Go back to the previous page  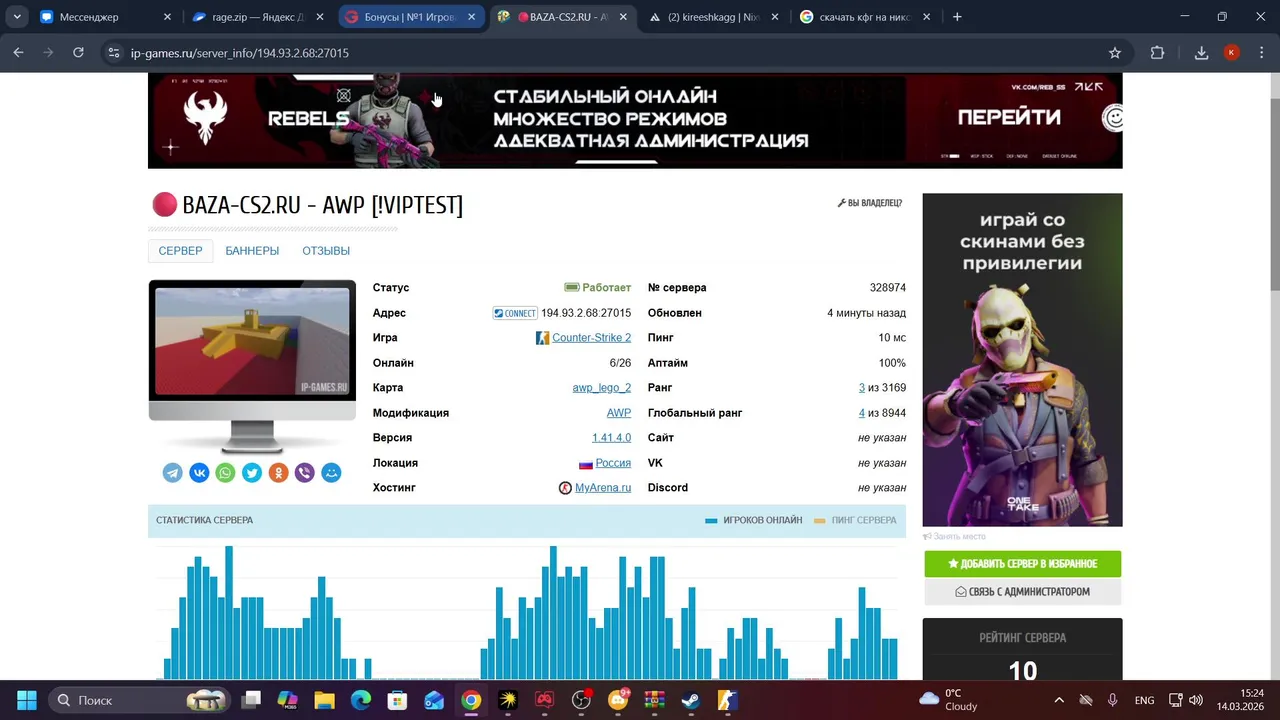coord(18,53)
